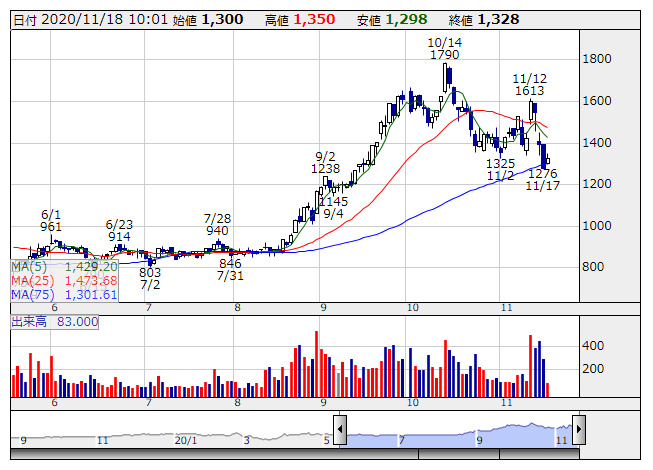Click month 10 on volume chart axis
This screenshot has height=470, width=653.
pos(412,403)
